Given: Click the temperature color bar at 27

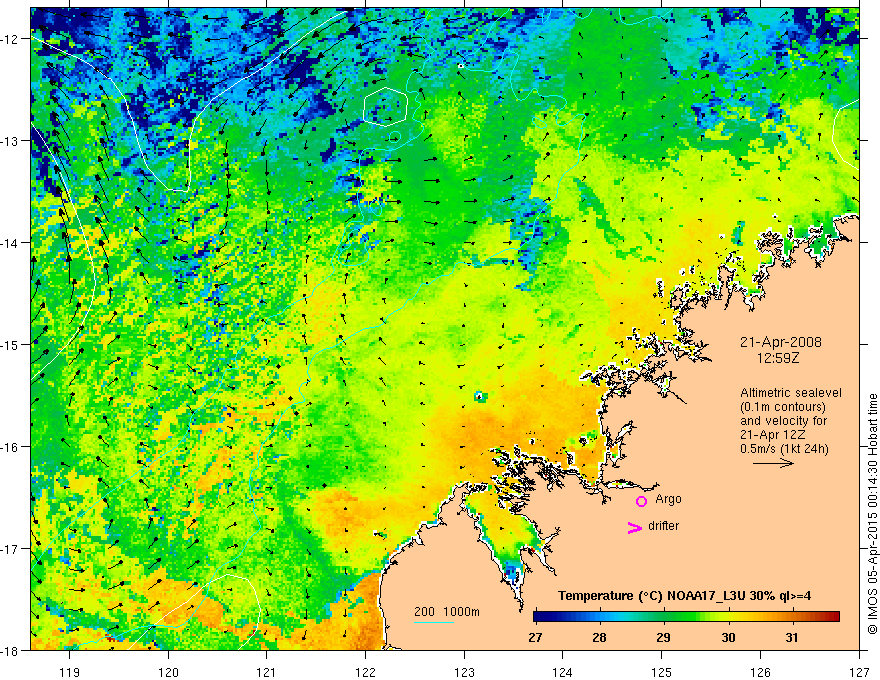Looking at the screenshot, I should 535,617.
